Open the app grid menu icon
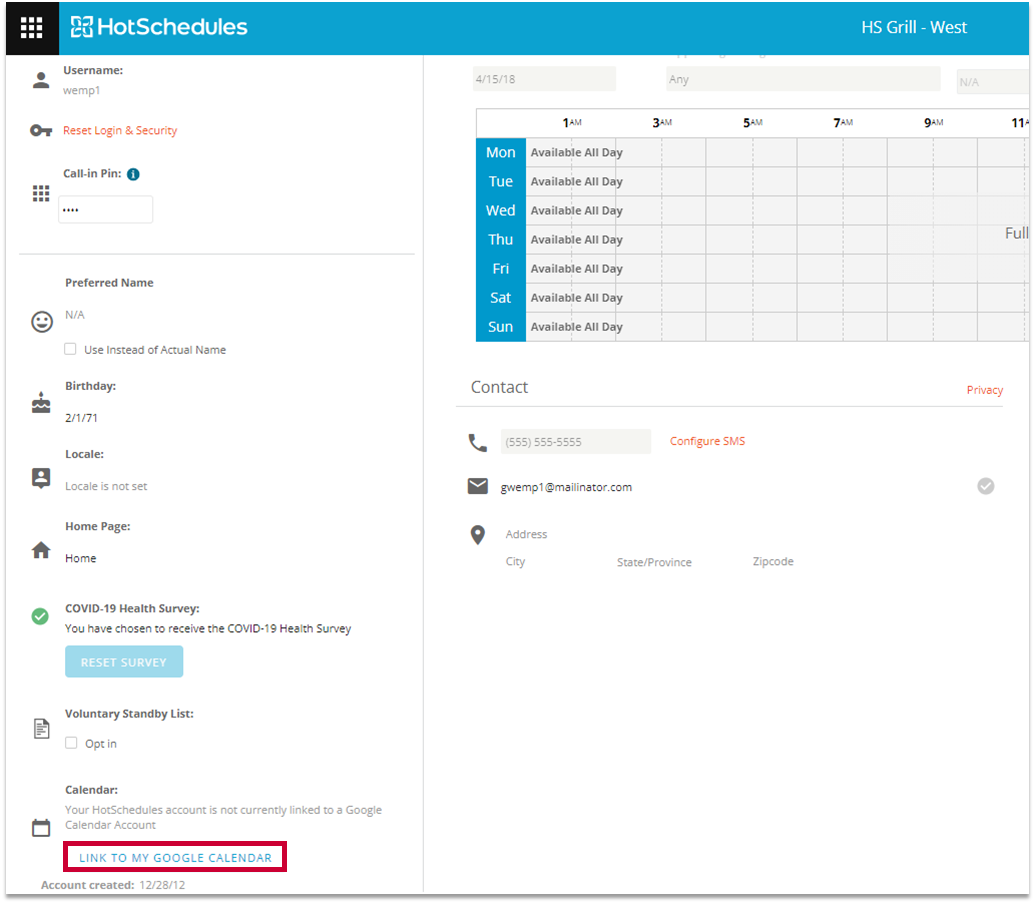The height and width of the screenshot is (904, 1035). [x=31, y=28]
